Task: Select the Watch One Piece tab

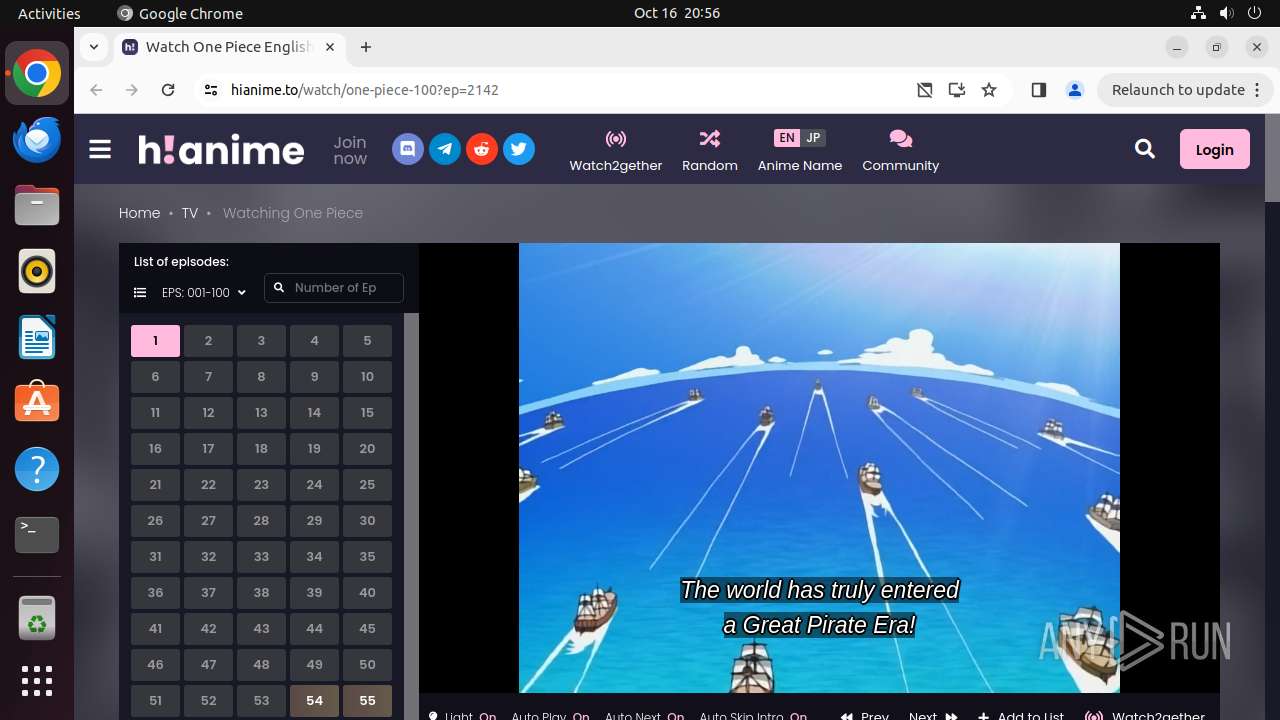Action: click(x=229, y=47)
